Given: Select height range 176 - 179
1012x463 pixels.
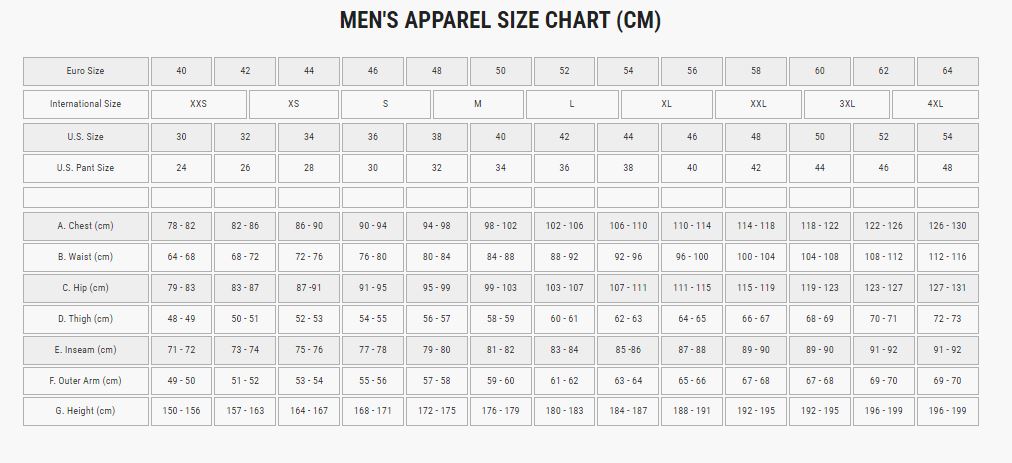Looking at the screenshot, I should (501, 411).
